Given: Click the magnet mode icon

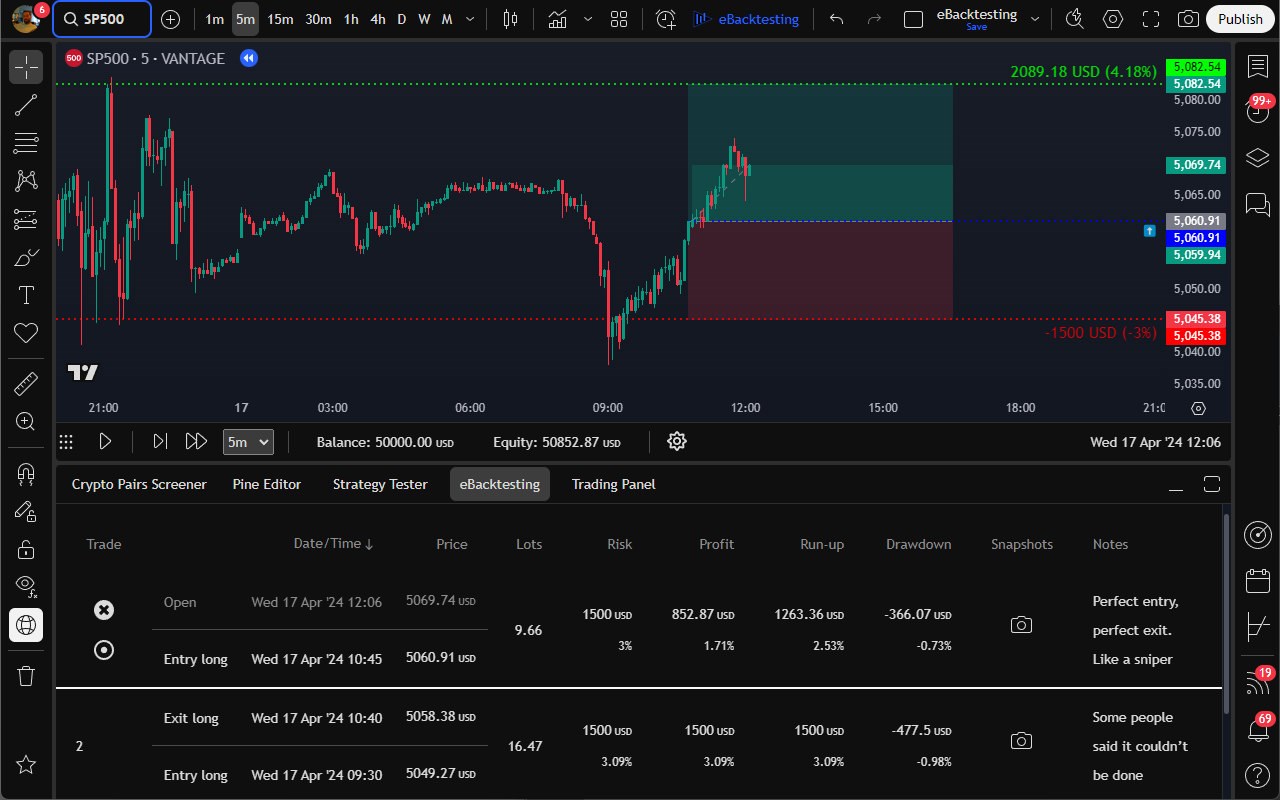Looking at the screenshot, I should [x=26, y=473].
